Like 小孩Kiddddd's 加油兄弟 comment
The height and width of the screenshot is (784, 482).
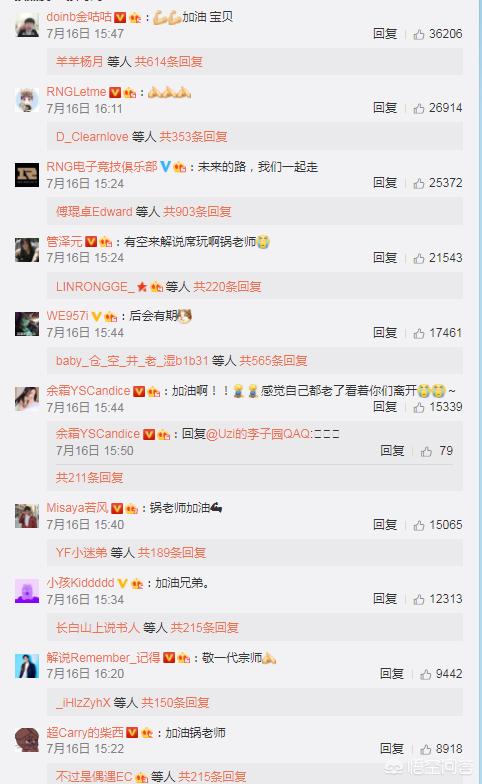pyautogui.click(x=419, y=599)
